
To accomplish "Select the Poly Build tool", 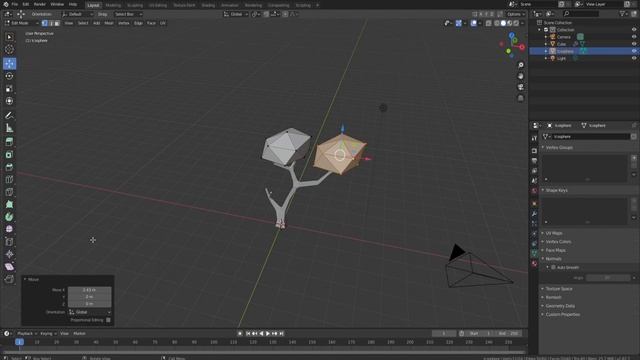I will [x=9, y=204].
